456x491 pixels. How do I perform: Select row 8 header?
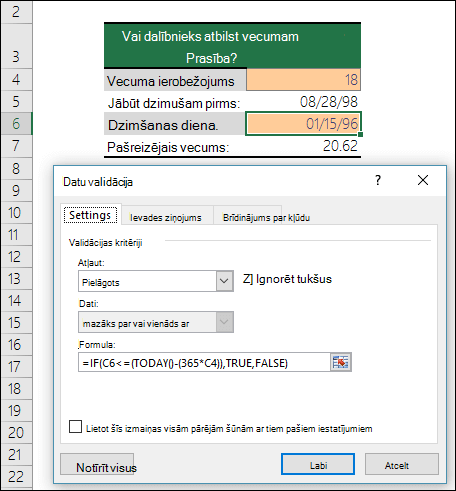[x=16, y=168]
